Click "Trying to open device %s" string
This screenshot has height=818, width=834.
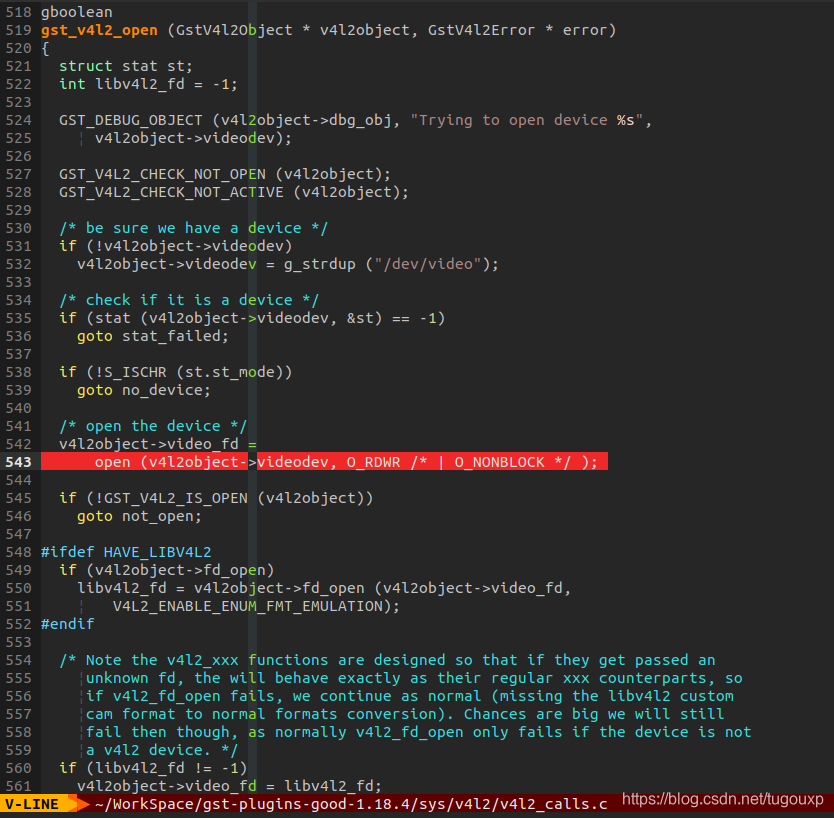527,120
